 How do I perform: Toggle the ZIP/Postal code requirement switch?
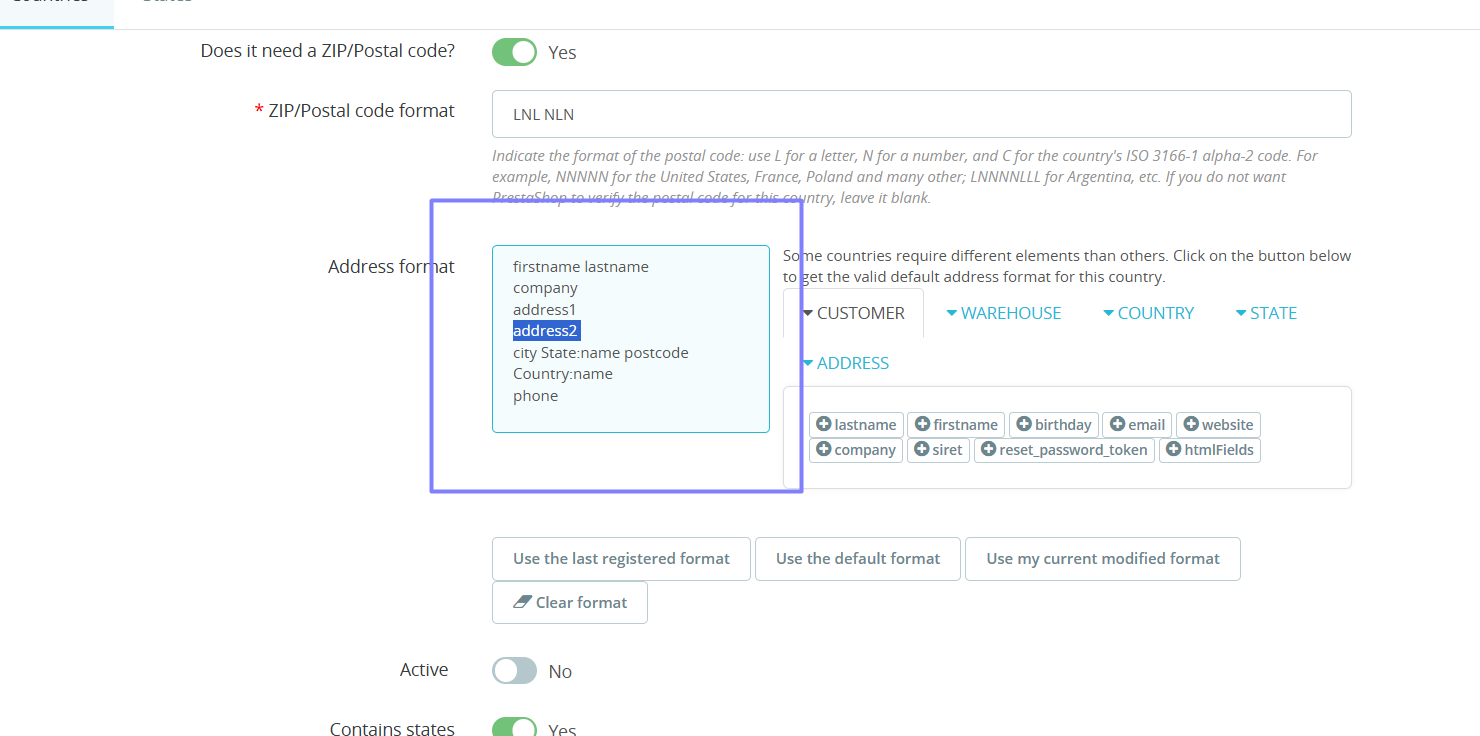click(515, 52)
